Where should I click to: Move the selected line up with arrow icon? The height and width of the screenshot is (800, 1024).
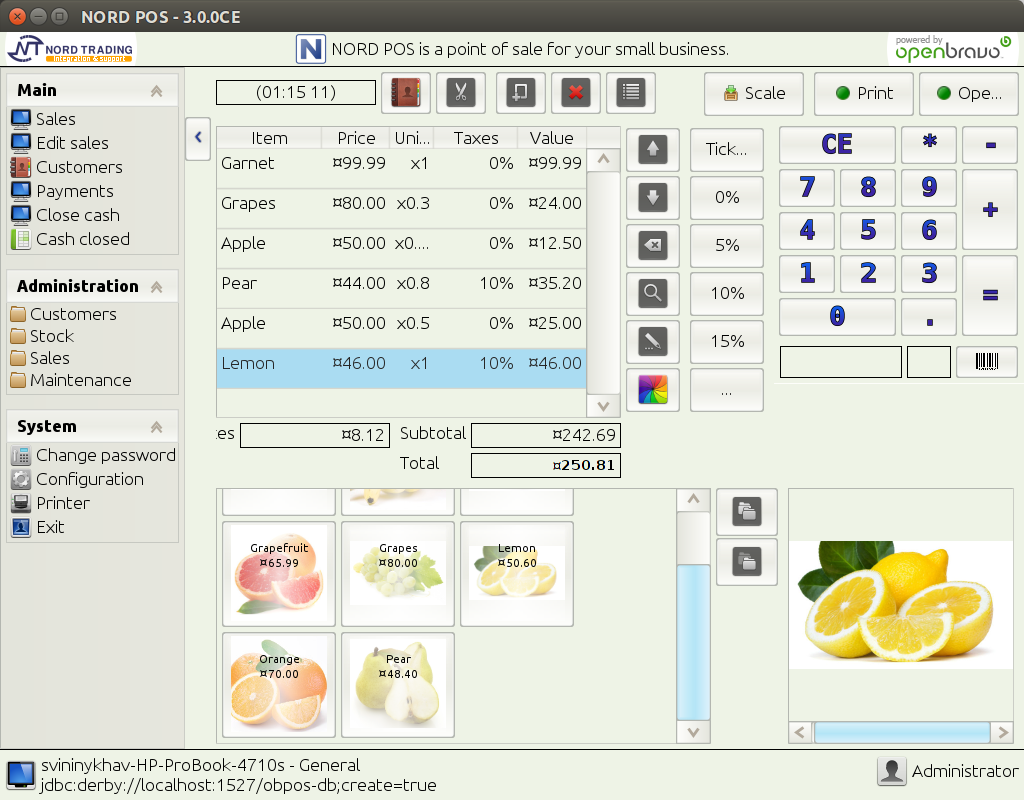pos(652,148)
